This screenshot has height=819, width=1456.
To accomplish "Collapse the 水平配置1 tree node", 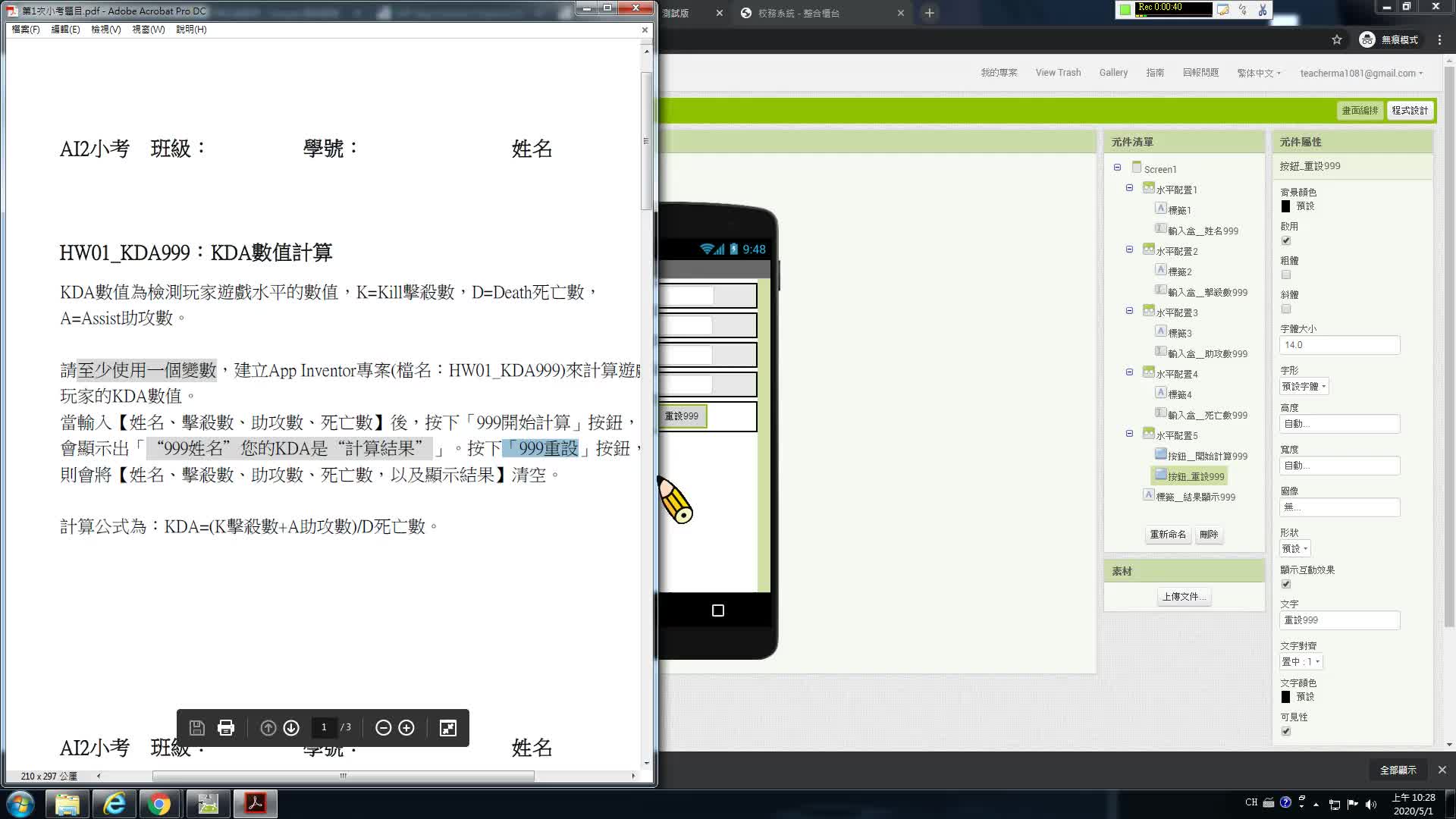I will 1129,188.
